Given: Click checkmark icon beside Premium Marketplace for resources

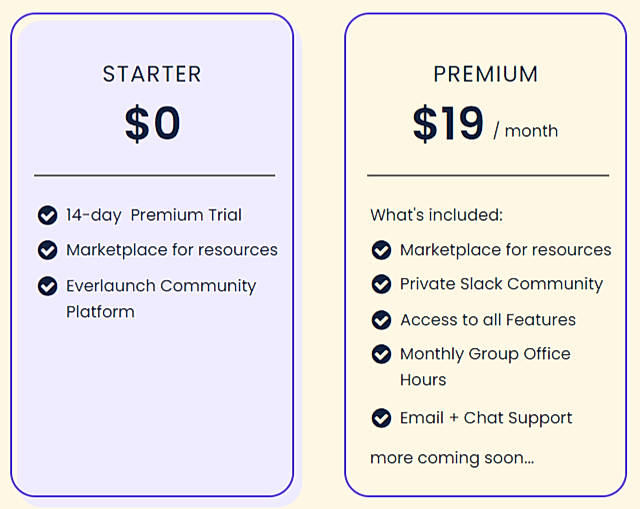Looking at the screenshot, I should point(381,250).
